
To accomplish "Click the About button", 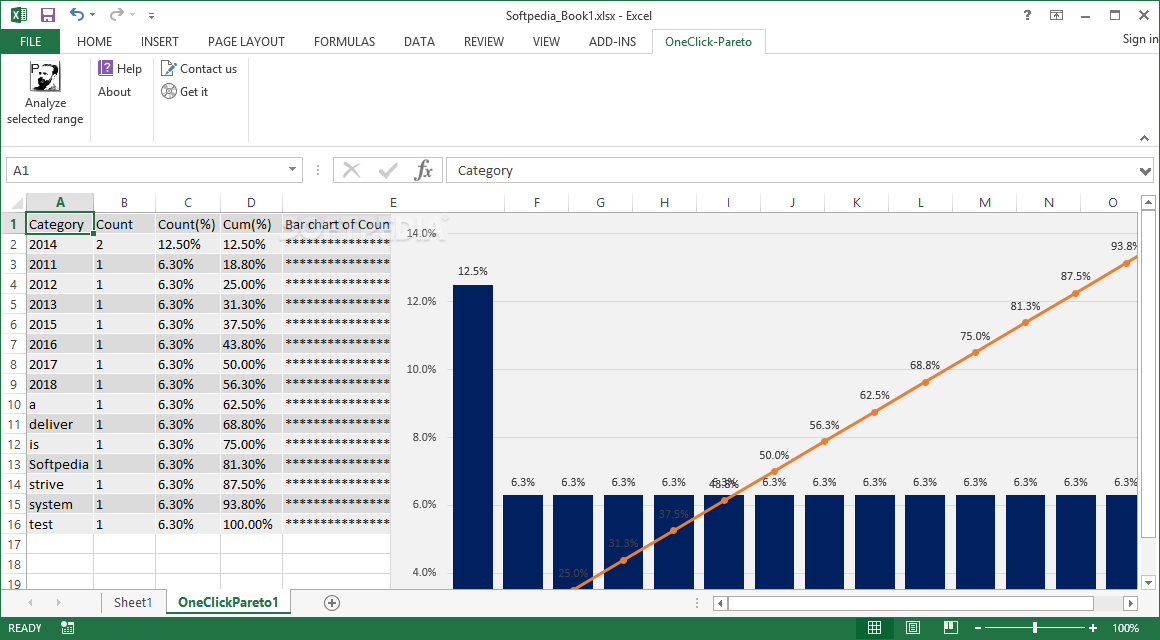I will 115,92.
